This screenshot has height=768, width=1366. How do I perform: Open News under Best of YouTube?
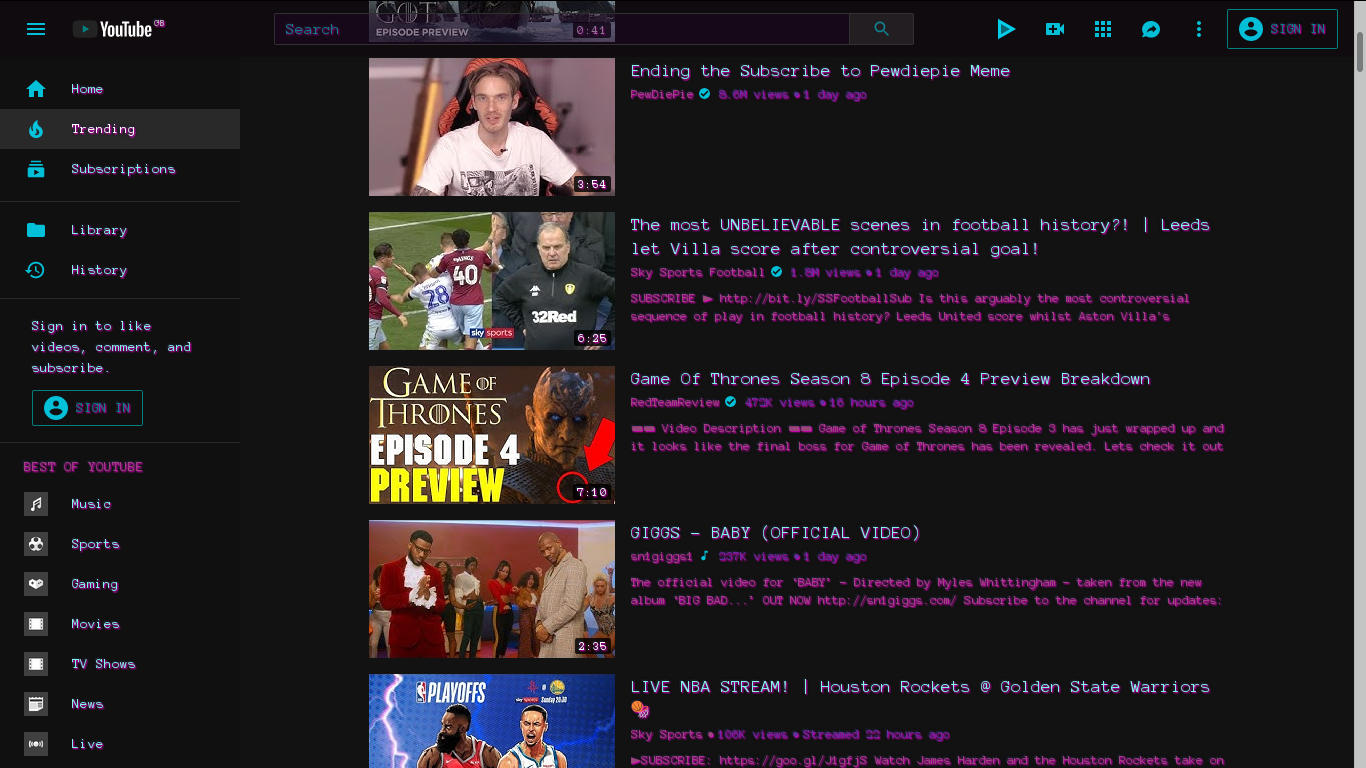(x=120, y=704)
